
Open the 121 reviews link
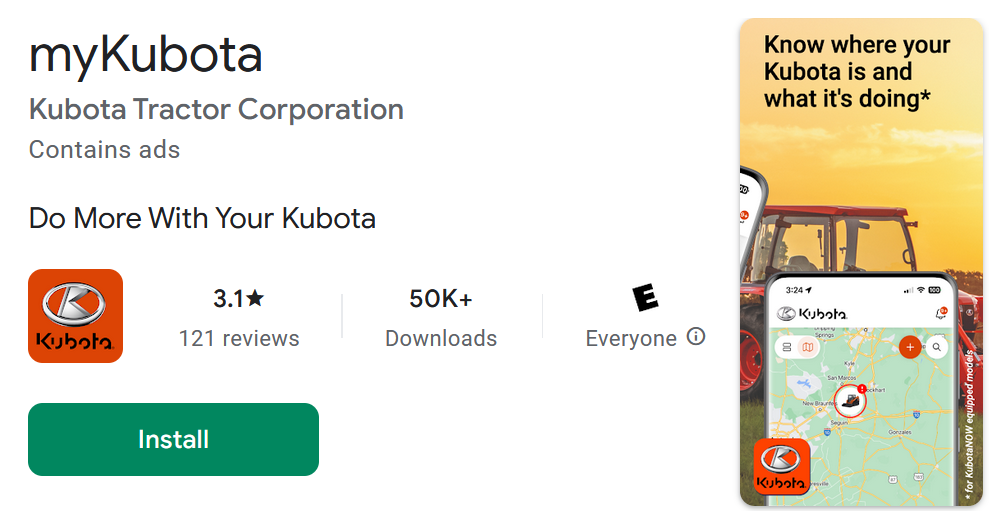tap(239, 338)
